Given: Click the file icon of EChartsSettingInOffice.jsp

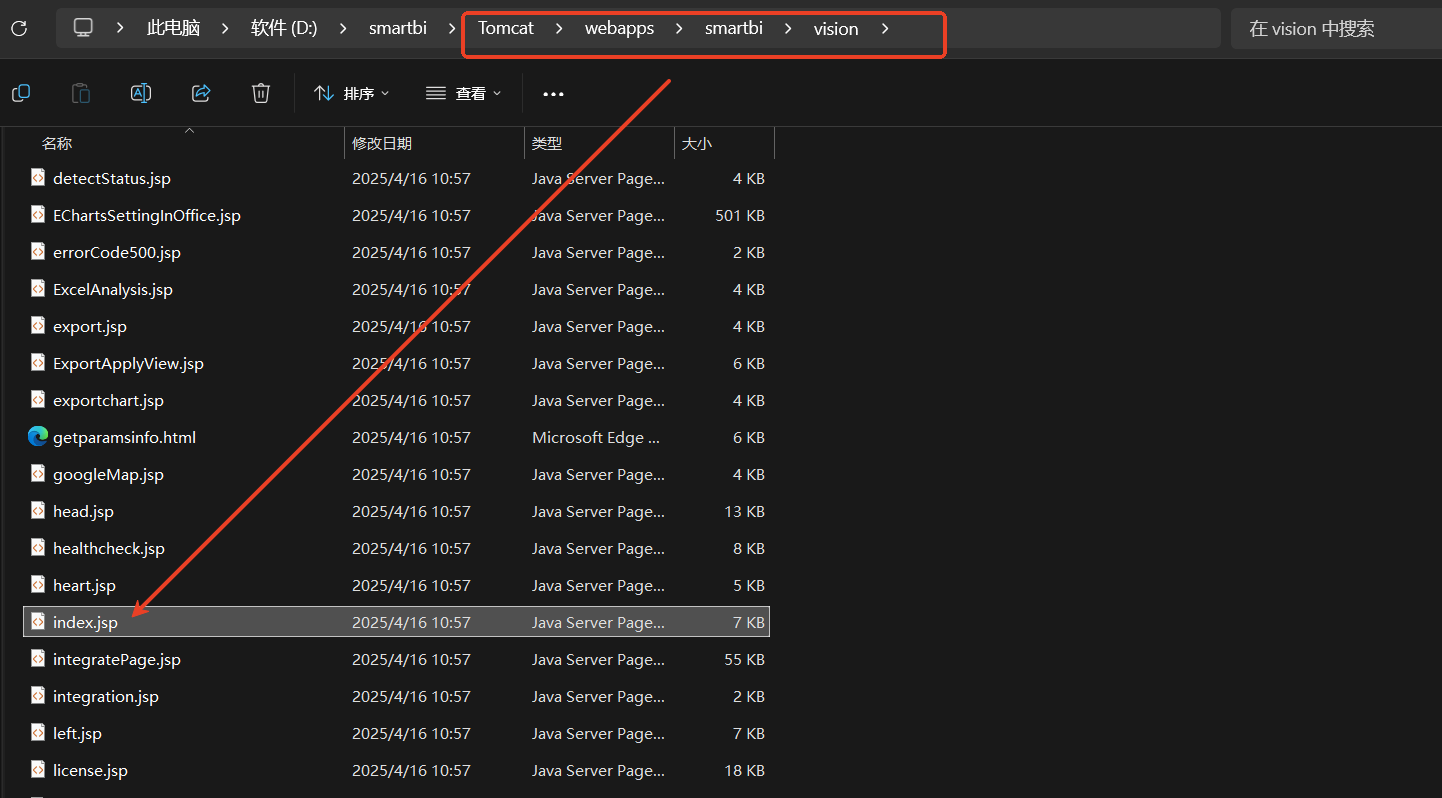Looking at the screenshot, I should [x=38, y=215].
